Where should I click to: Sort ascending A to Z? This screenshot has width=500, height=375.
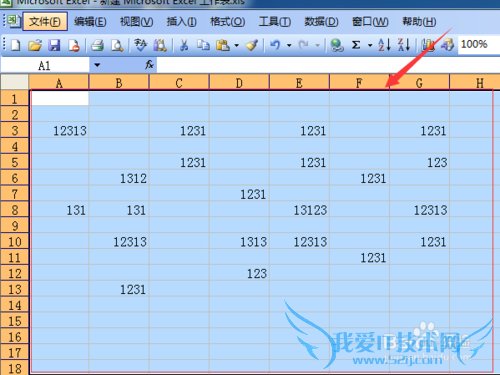[384, 45]
